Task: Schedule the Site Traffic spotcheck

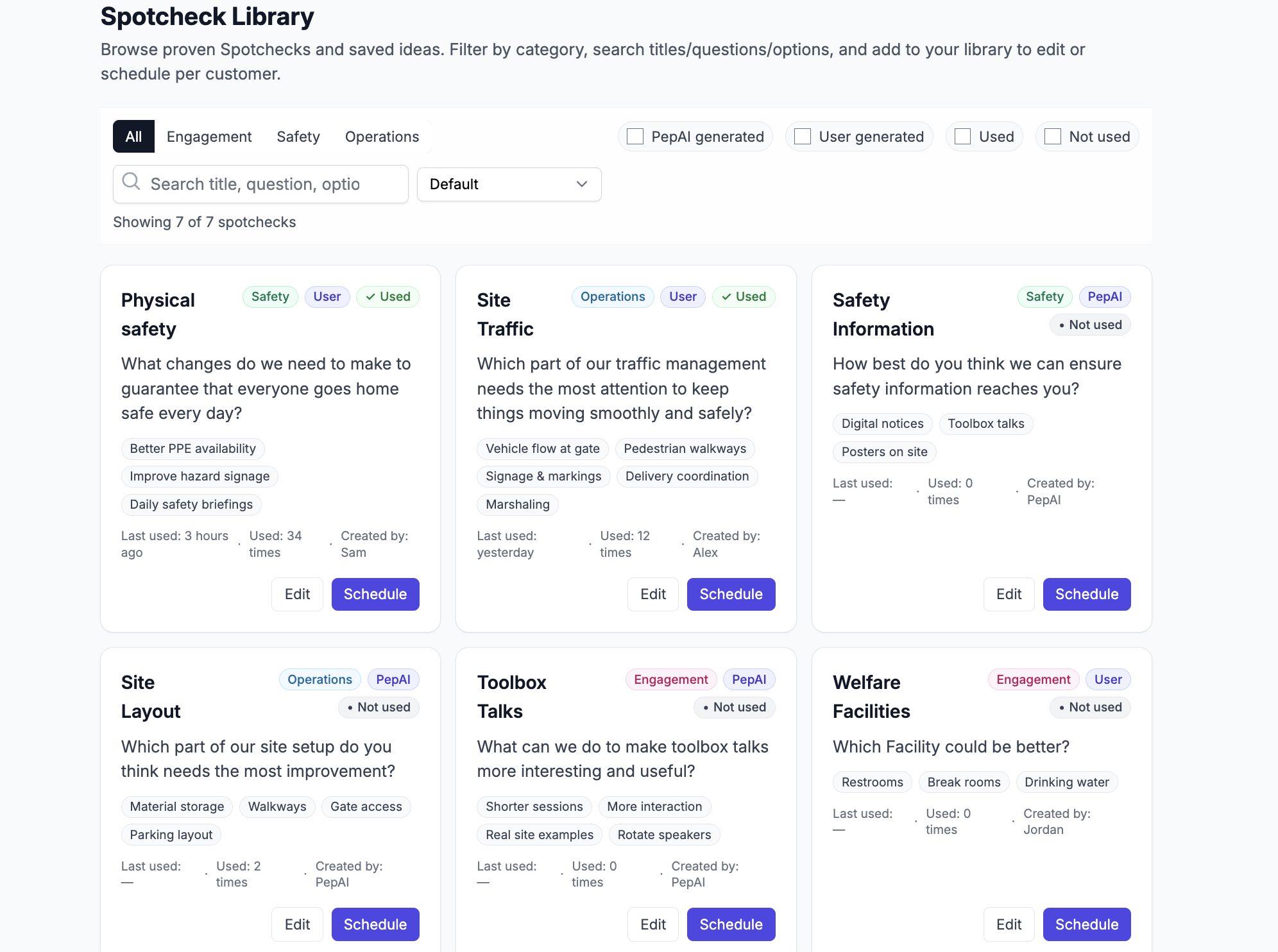Action: click(731, 593)
